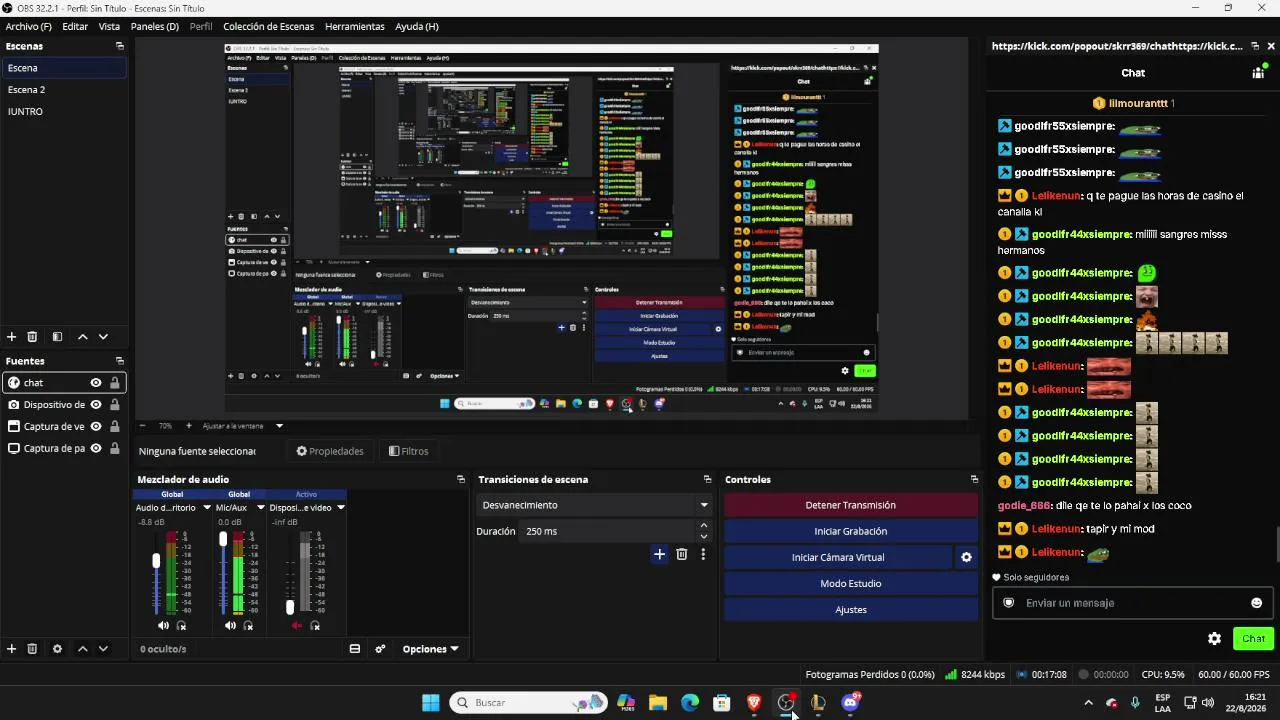Open the preview zoom scaling dropdown
This screenshot has height=720, width=1280.
(x=280, y=426)
